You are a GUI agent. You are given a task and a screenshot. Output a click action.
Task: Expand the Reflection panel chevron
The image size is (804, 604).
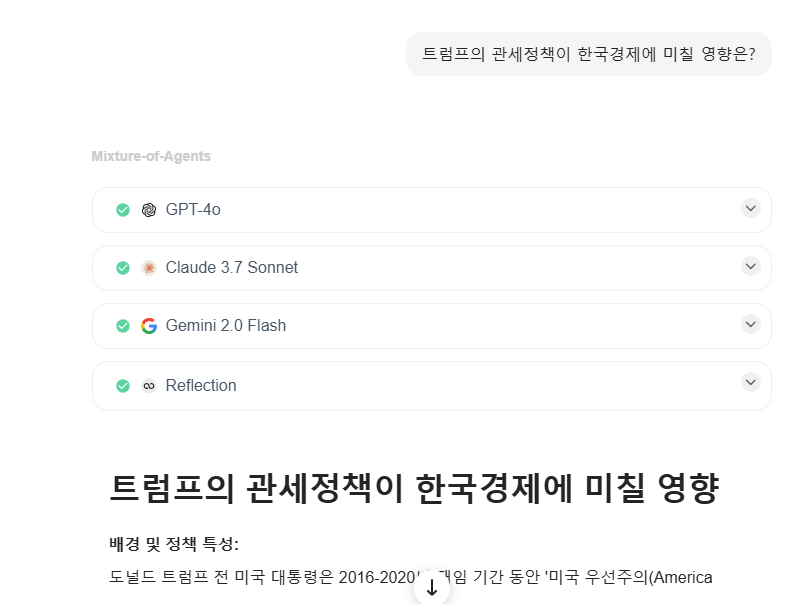[751, 382]
